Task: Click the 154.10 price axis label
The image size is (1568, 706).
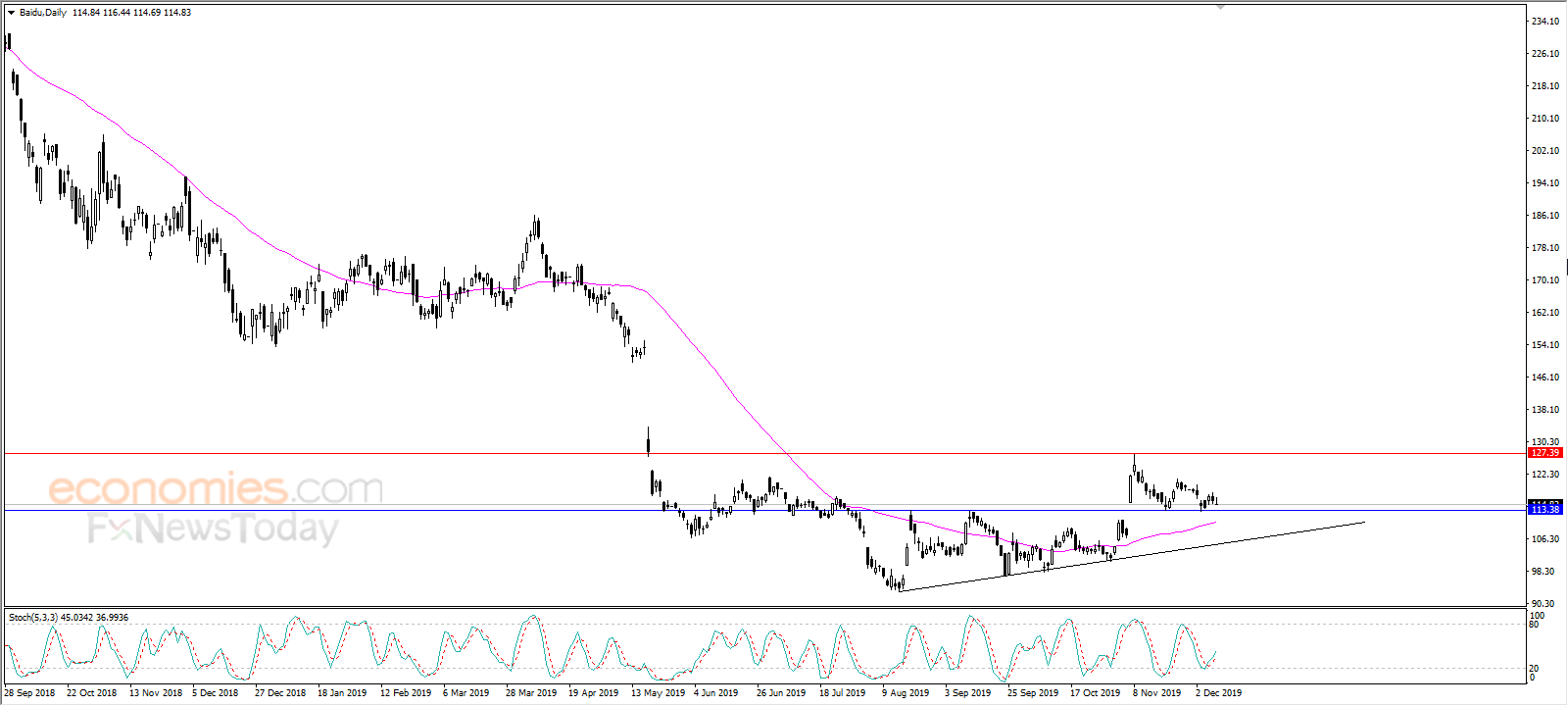Action: coord(1545,345)
